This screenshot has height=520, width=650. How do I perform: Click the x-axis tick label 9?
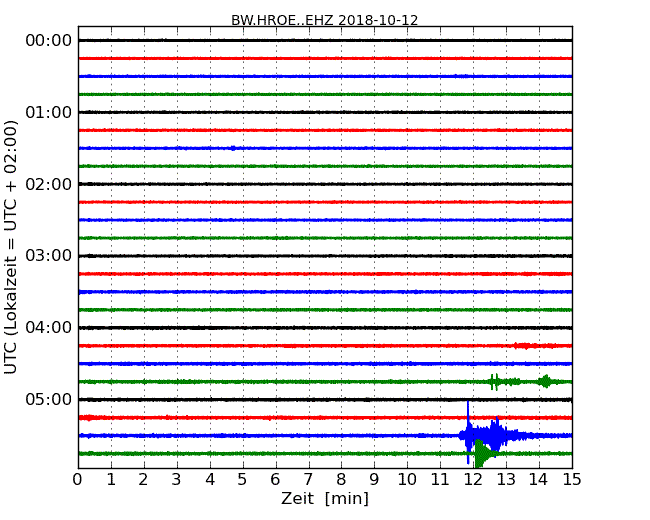(374, 480)
